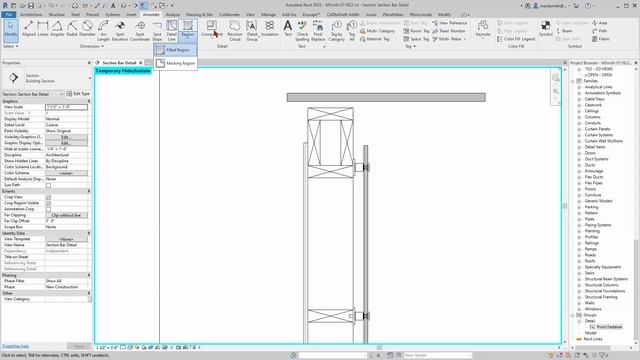640x360 pixels.
Task: Open the Detail Group tool
Action: click(x=252, y=31)
